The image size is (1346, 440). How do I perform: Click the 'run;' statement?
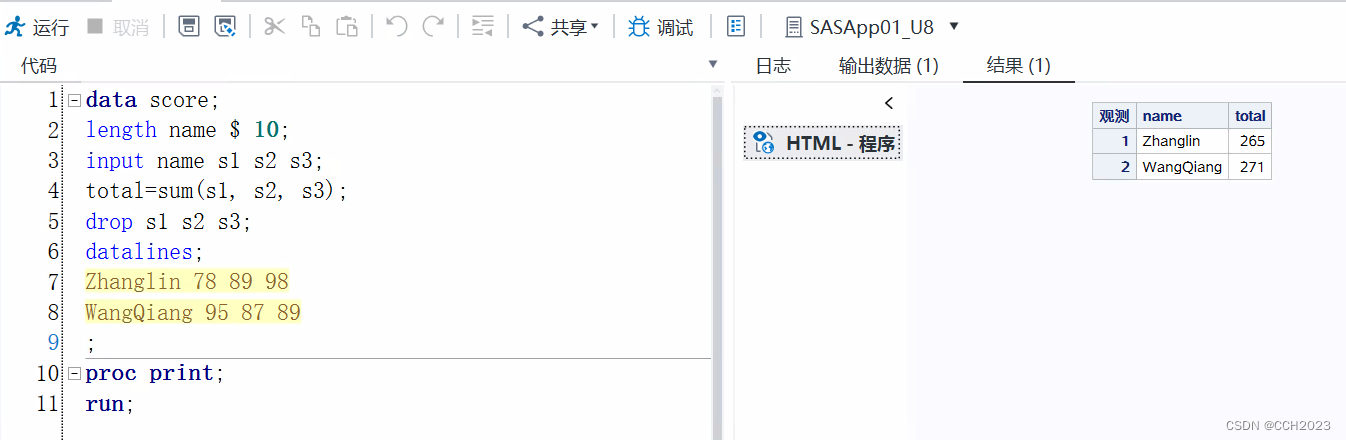pos(110,404)
